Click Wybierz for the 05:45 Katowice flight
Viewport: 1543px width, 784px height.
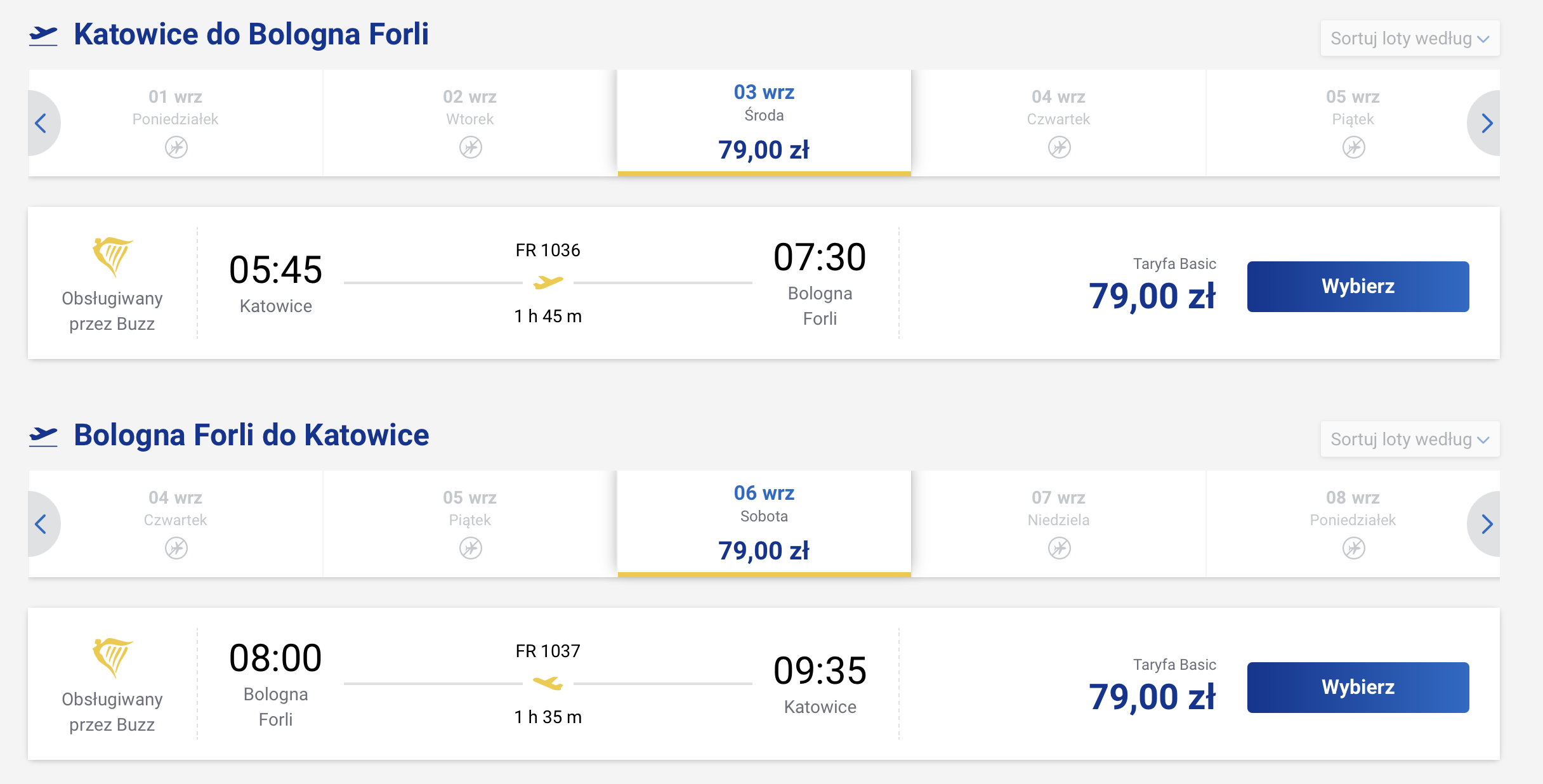[1358, 286]
